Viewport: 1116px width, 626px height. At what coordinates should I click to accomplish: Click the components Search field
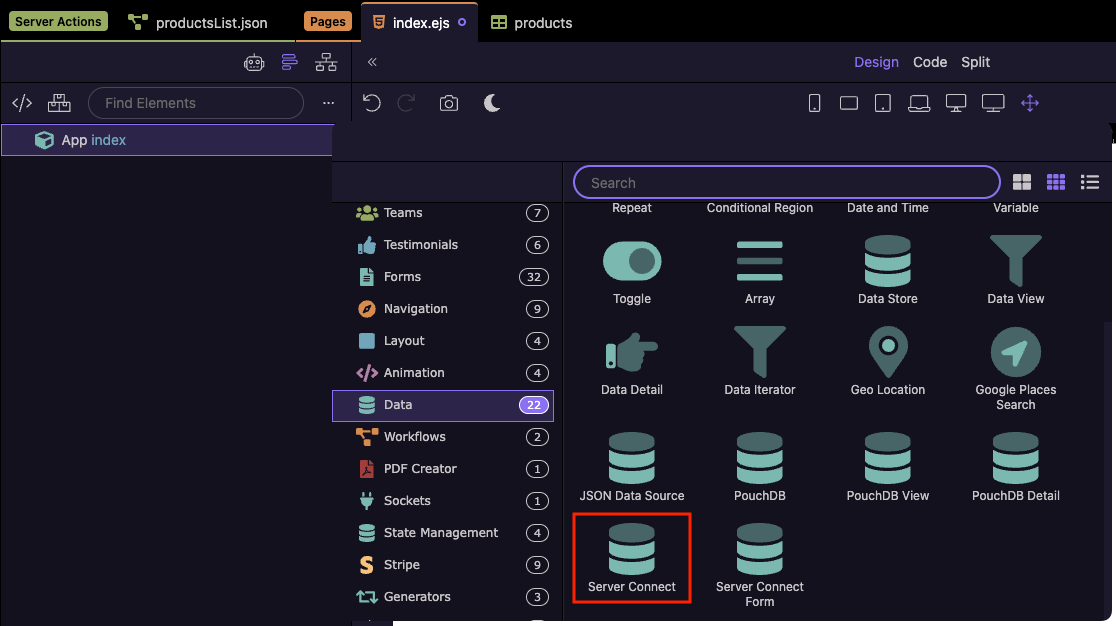click(x=786, y=183)
